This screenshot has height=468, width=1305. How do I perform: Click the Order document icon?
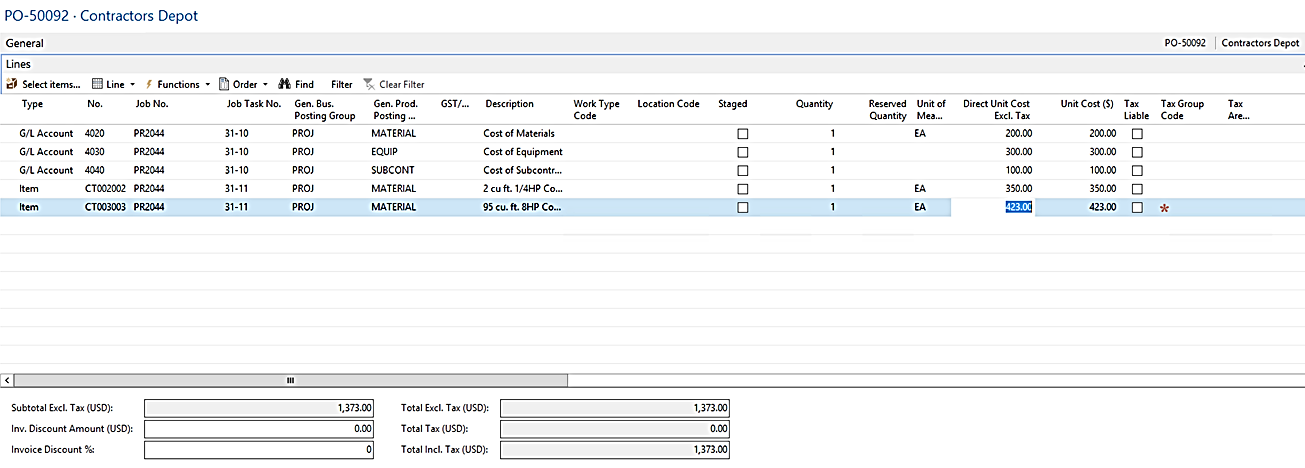tap(224, 85)
